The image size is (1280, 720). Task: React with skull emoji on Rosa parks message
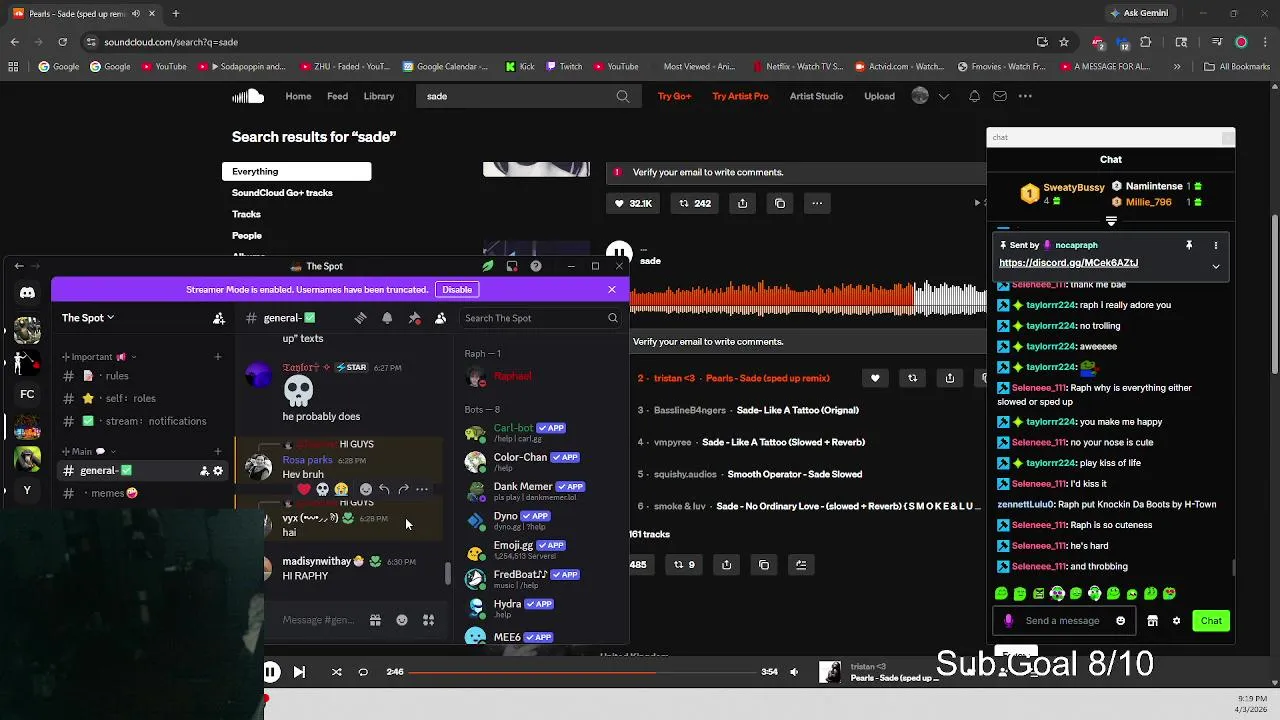click(322, 489)
